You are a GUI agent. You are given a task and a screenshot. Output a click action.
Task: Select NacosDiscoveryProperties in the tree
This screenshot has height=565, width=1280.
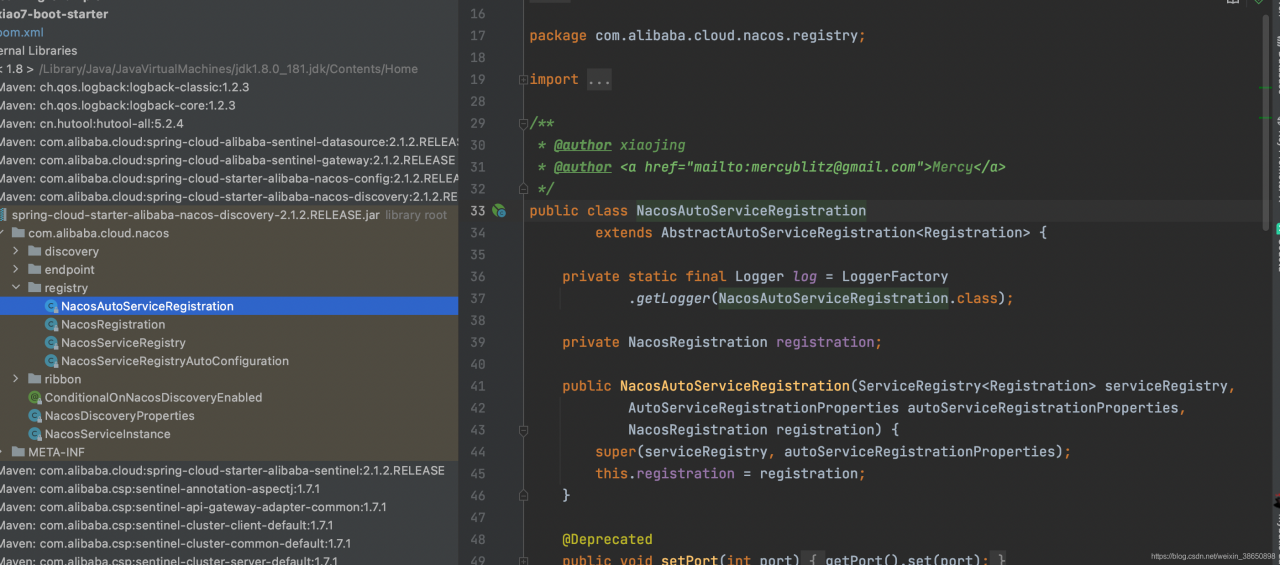(120, 415)
